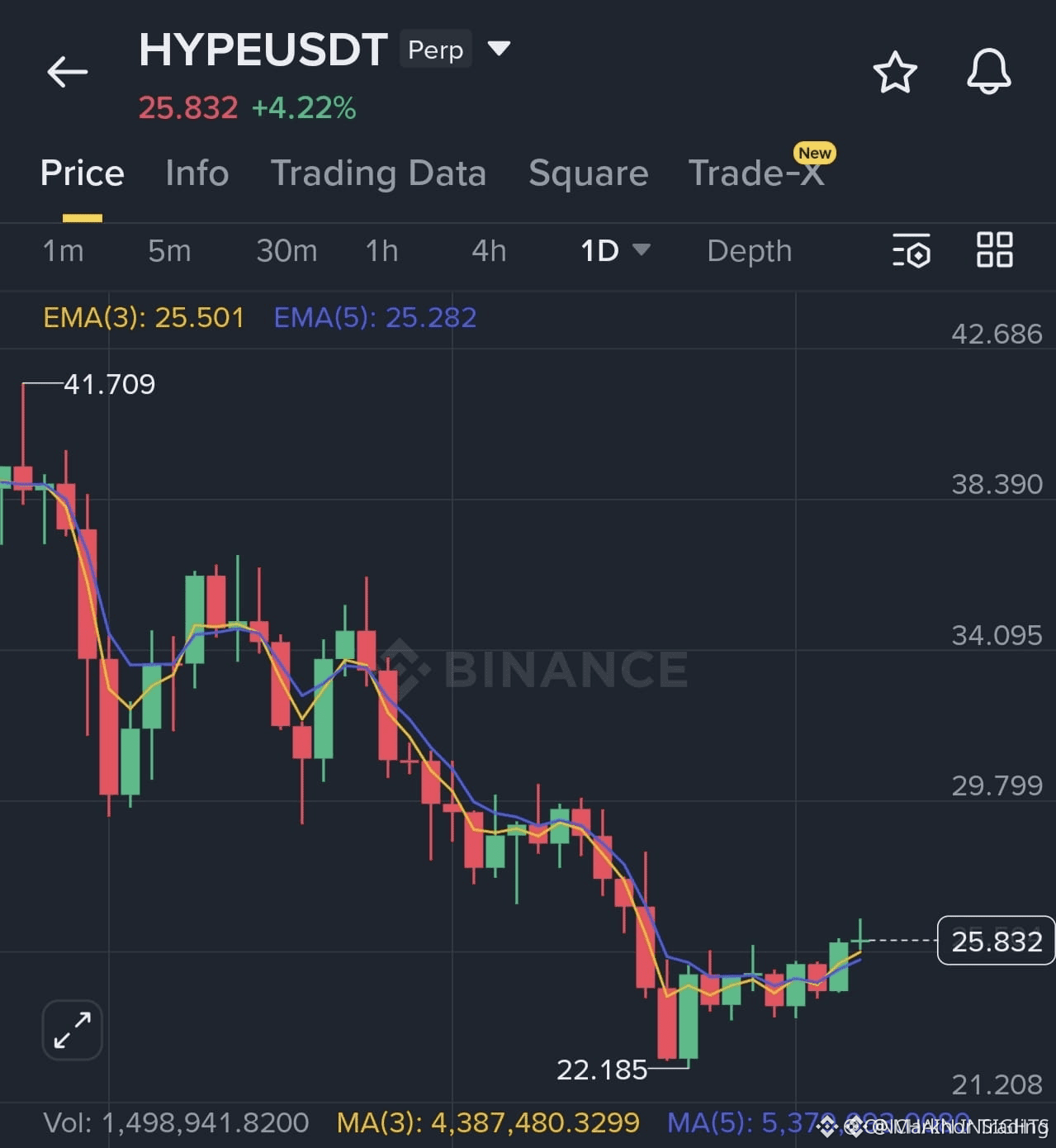This screenshot has height=1148, width=1056.
Task: Select the 30m timeframe
Action: [286, 250]
